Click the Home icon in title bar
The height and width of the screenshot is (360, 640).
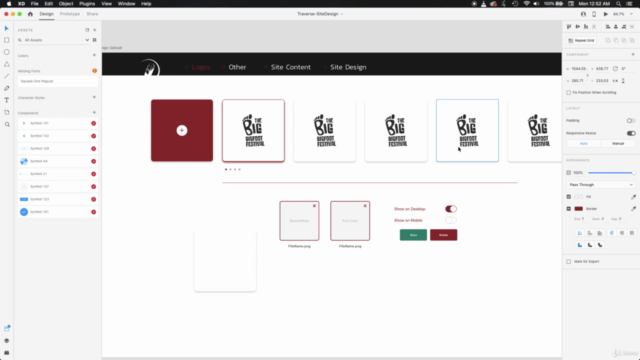[30, 14]
